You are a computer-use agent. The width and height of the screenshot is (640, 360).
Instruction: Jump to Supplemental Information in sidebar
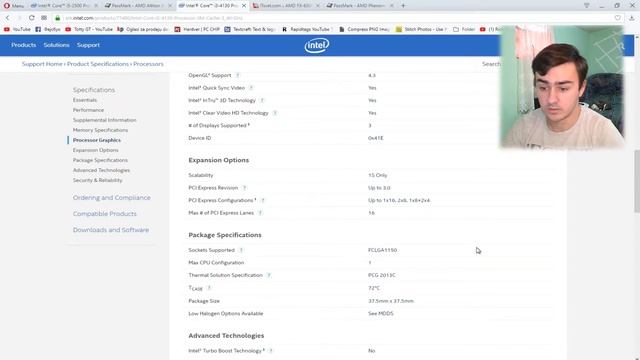[104, 120]
